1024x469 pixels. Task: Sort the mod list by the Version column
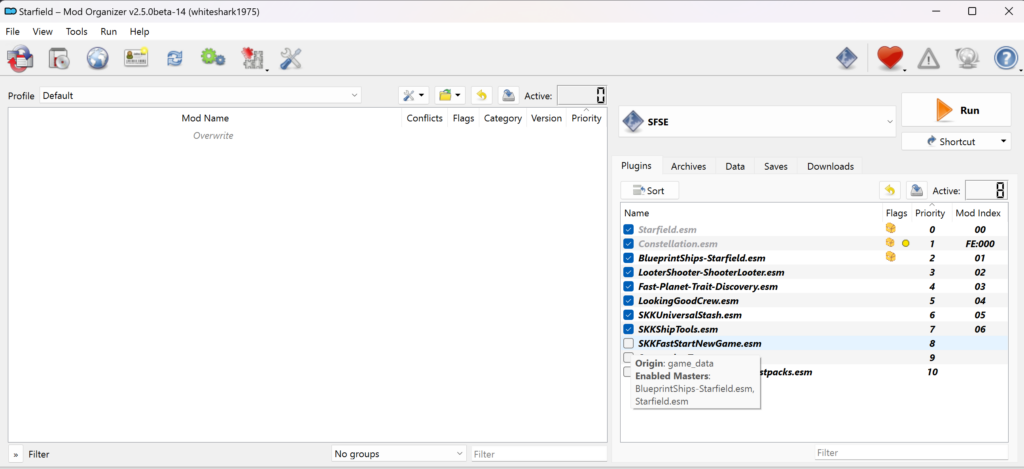(546, 118)
